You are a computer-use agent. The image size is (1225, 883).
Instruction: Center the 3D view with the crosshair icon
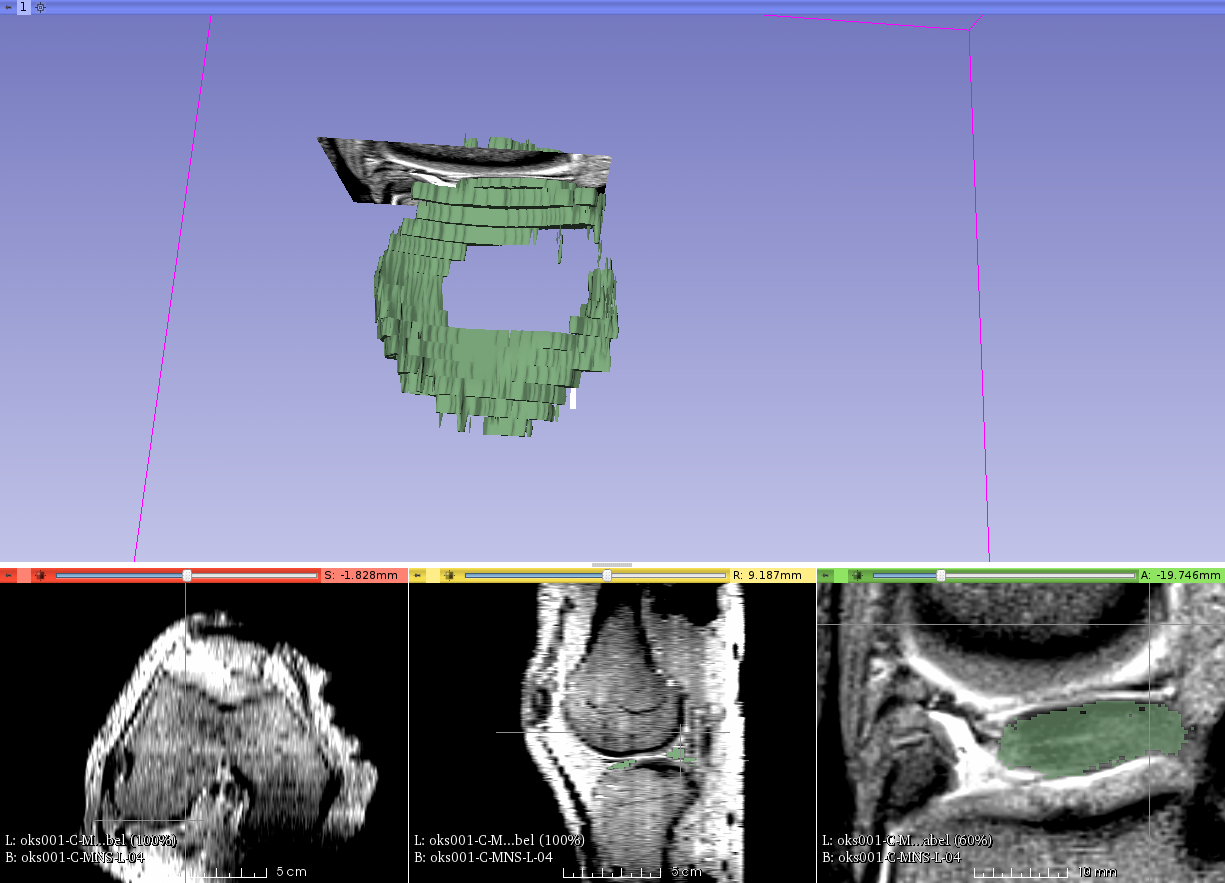pos(40,7)
